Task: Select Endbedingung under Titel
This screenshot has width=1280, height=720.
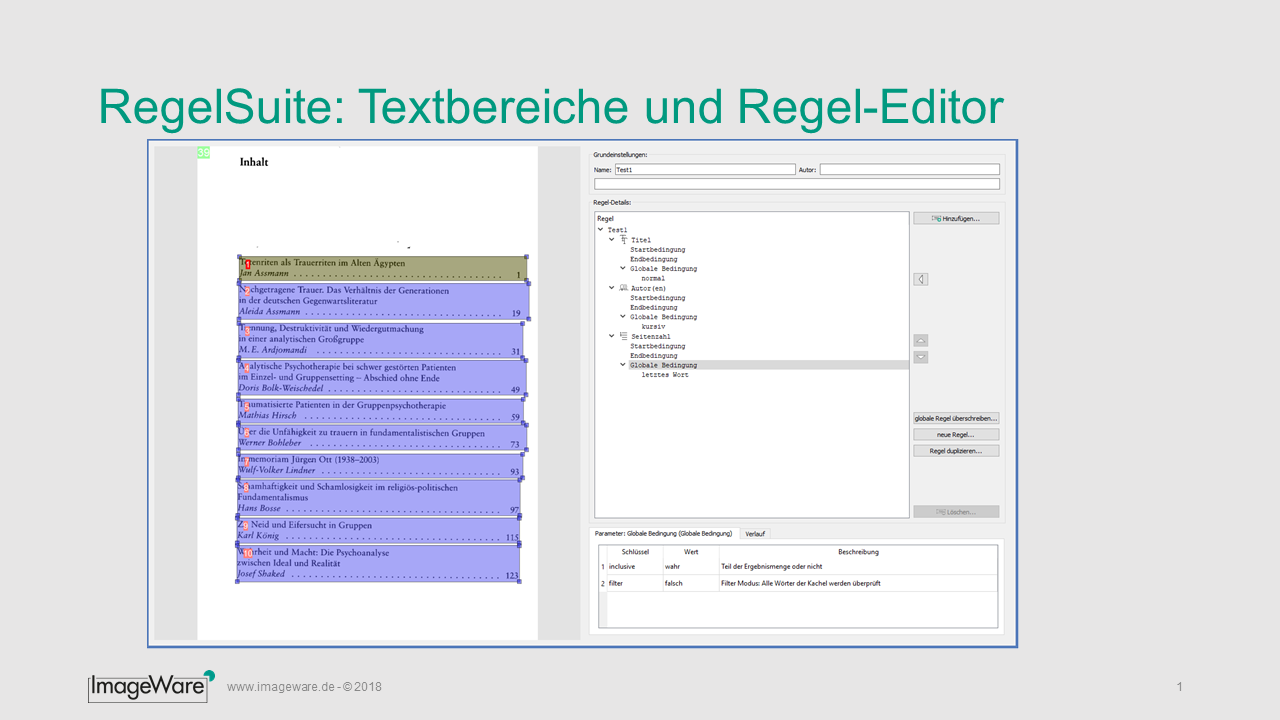Action: [653, 259]
